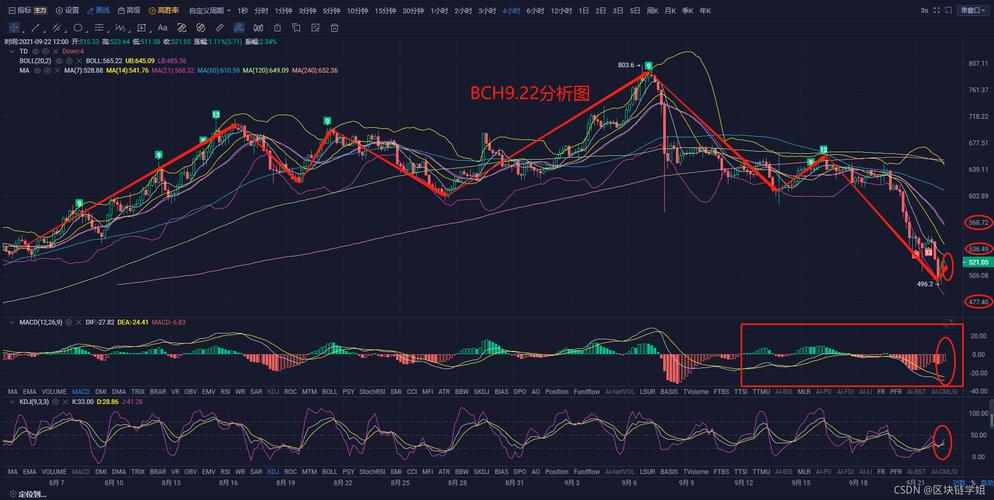Viewport: 994px width, 500px height.
Task: Collapse the MACD panel chevron
Action: click(12, 323)
